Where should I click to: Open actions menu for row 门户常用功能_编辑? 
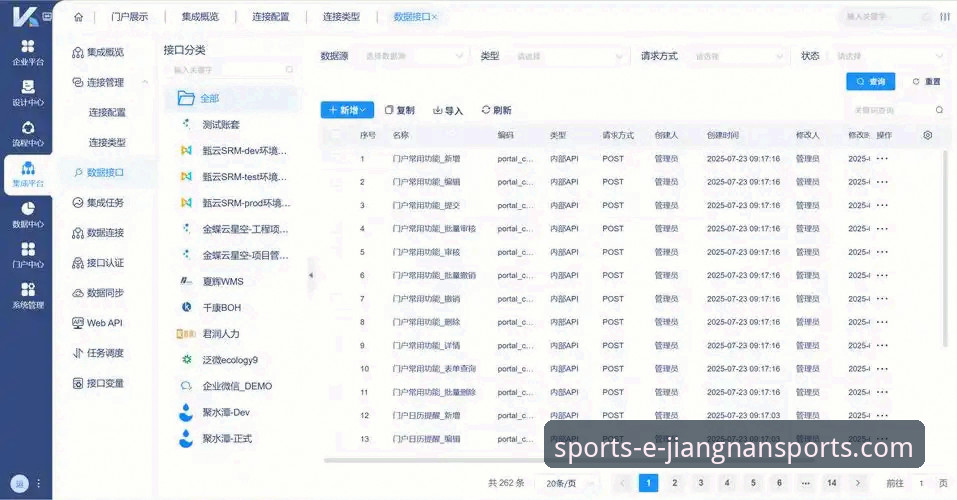882,182
